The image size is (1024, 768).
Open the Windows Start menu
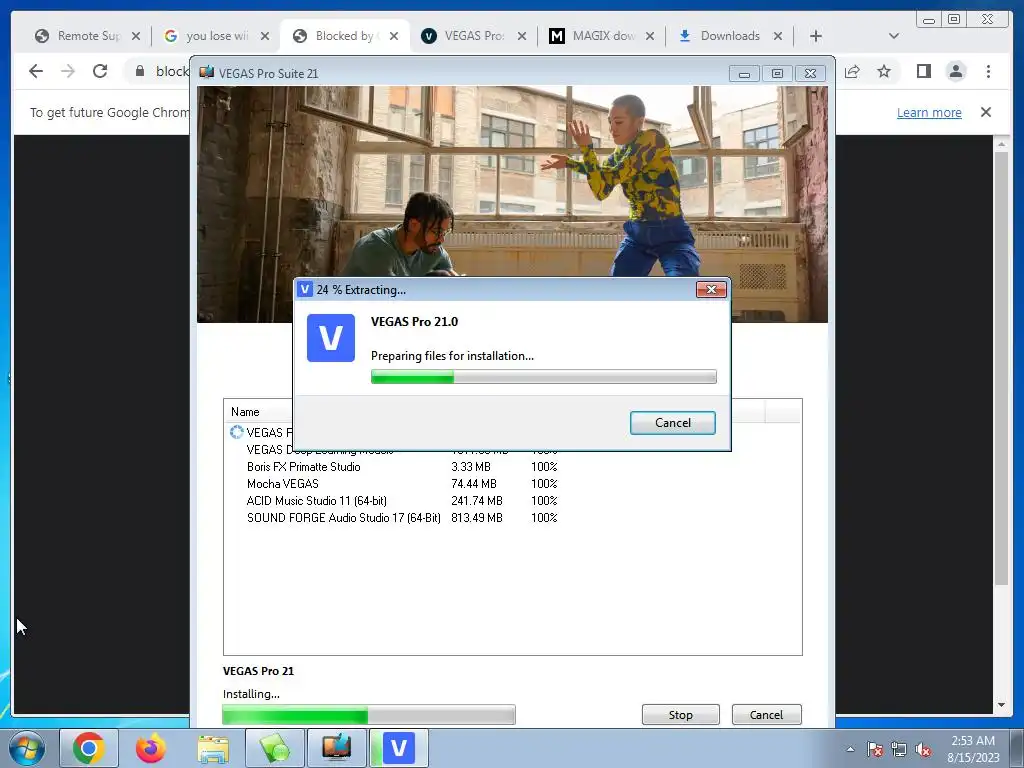(27, 748)
